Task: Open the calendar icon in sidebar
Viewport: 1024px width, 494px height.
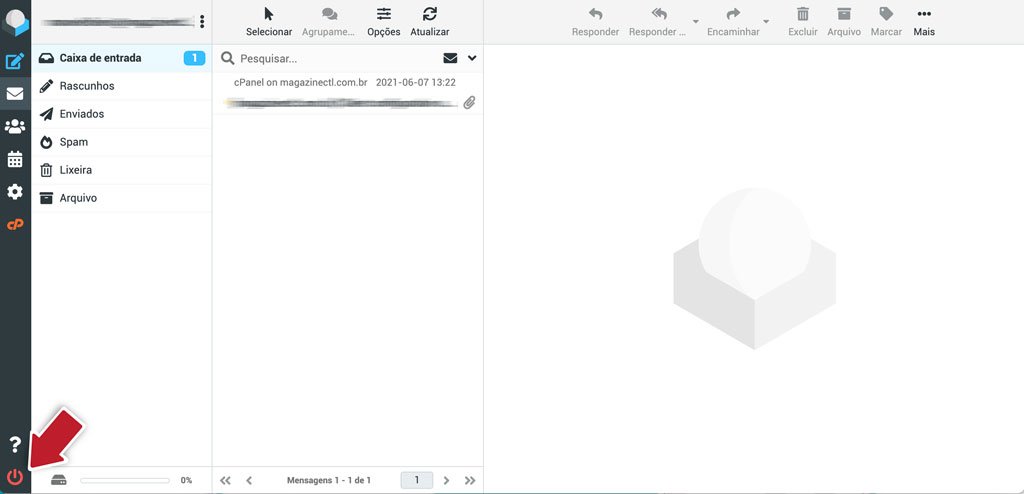Action: tap(15, 159)
